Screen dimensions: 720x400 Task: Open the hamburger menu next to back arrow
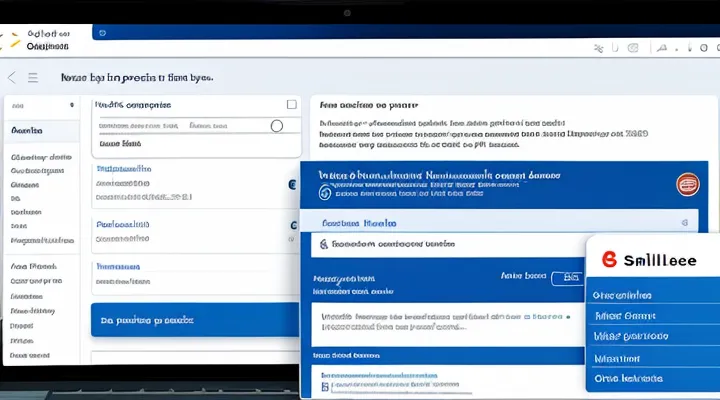point(33,77)
